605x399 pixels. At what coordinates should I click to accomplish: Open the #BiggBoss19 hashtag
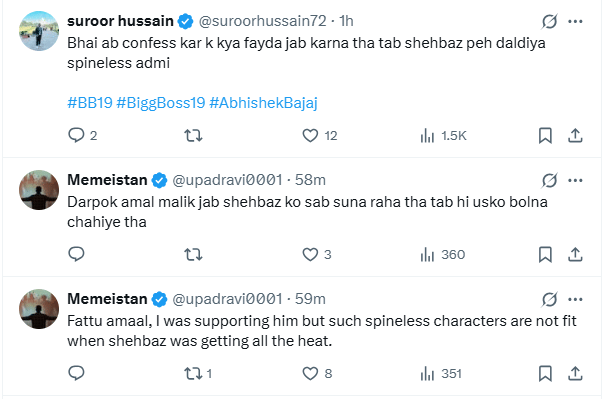click(x=161, y=103)
